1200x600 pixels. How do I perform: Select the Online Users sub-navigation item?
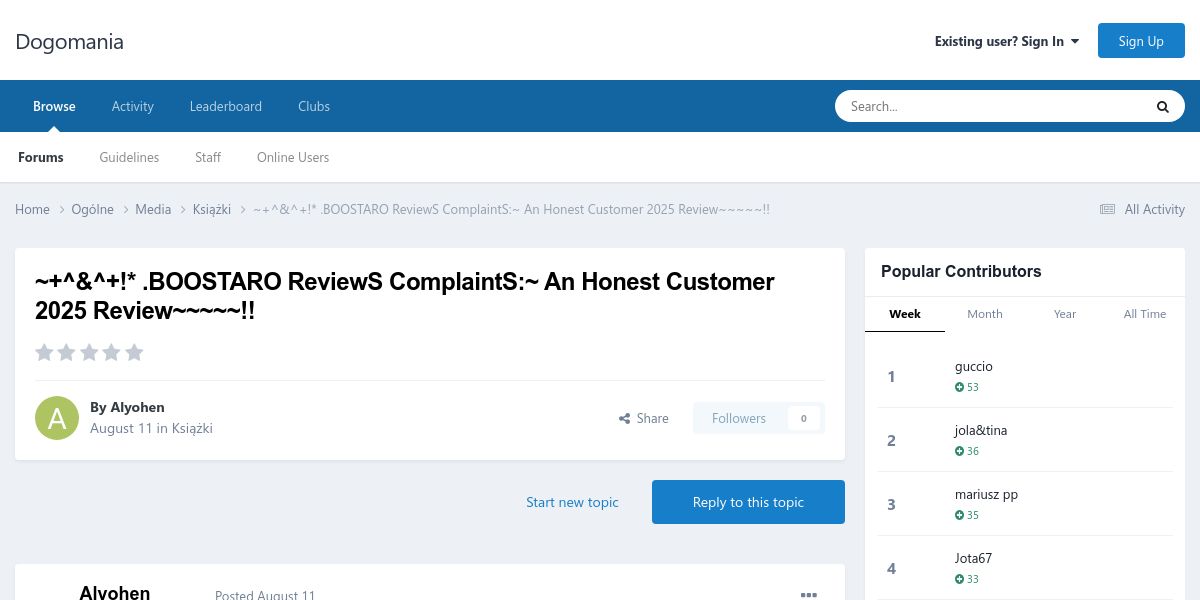click(293, 157)
